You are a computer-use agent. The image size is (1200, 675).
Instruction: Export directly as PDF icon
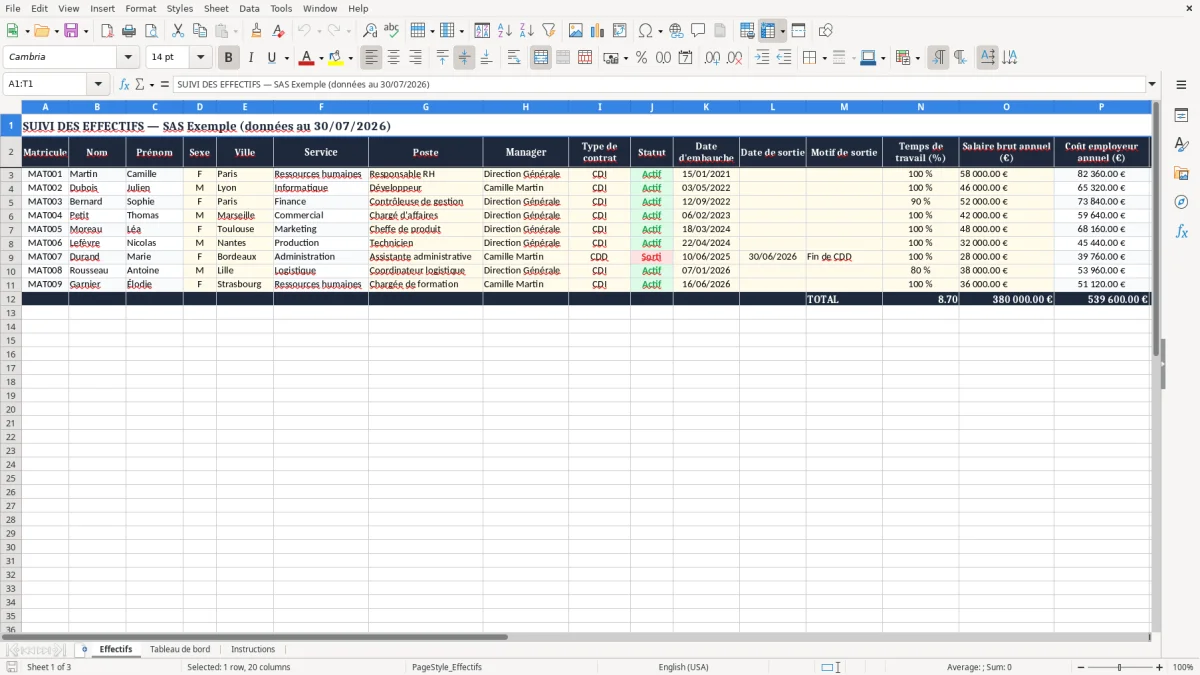pos(107,31)
